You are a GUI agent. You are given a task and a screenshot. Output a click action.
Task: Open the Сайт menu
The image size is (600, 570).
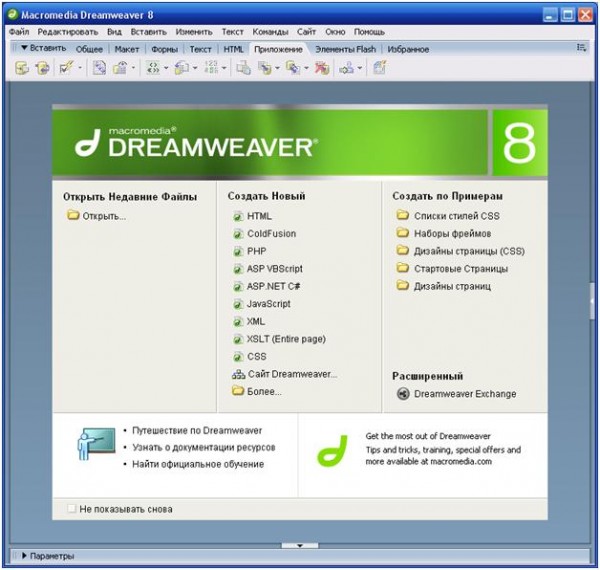coord(306,32)
